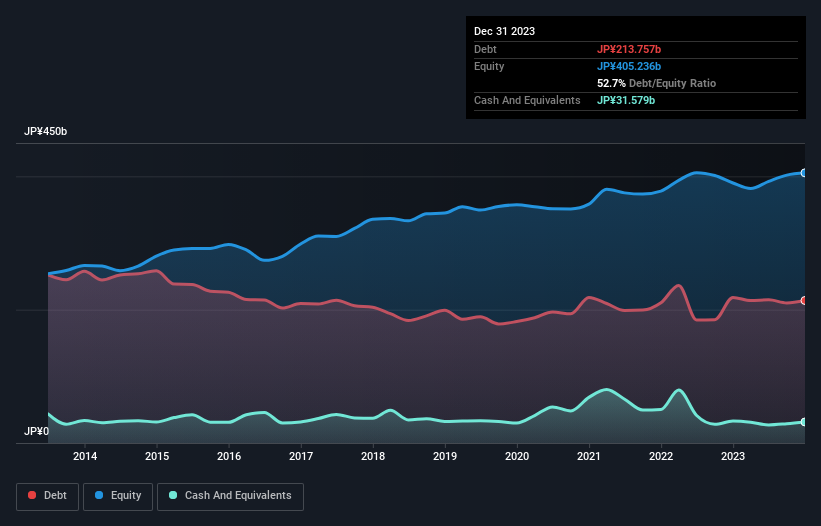Click the JP¥405.236b equity value
Screen dimensions: 821x526
629,66
